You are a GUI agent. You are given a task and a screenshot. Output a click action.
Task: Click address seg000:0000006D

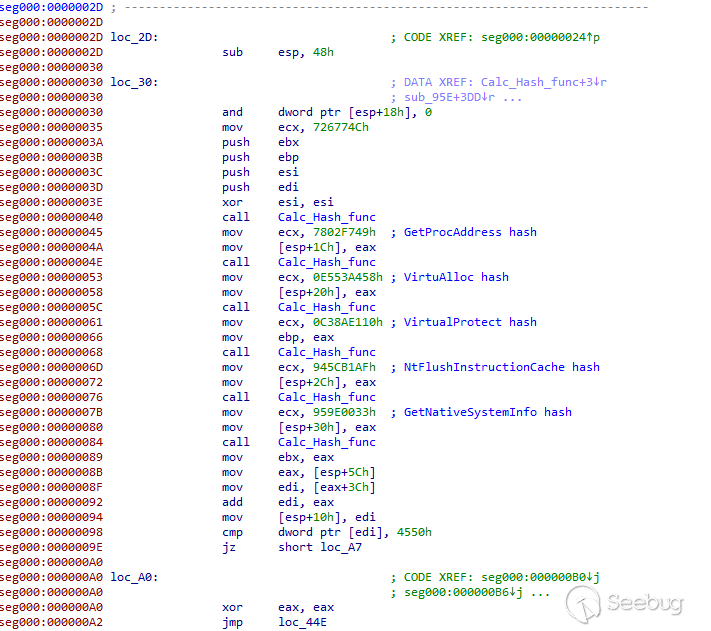click(51, 367)
